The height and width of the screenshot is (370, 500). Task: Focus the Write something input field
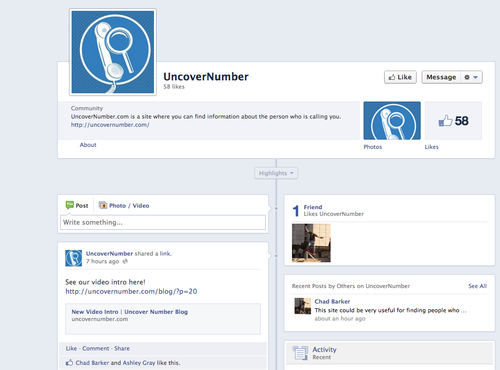pos(163,222)
